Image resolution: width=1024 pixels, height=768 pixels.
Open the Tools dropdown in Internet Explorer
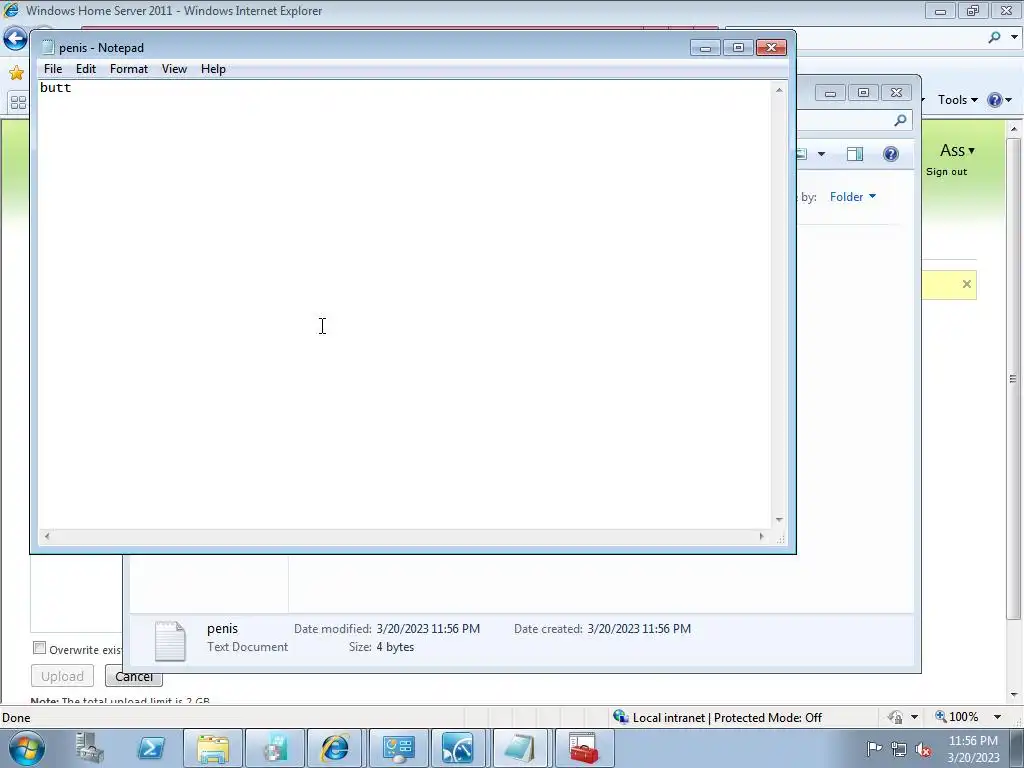[957, 100]
